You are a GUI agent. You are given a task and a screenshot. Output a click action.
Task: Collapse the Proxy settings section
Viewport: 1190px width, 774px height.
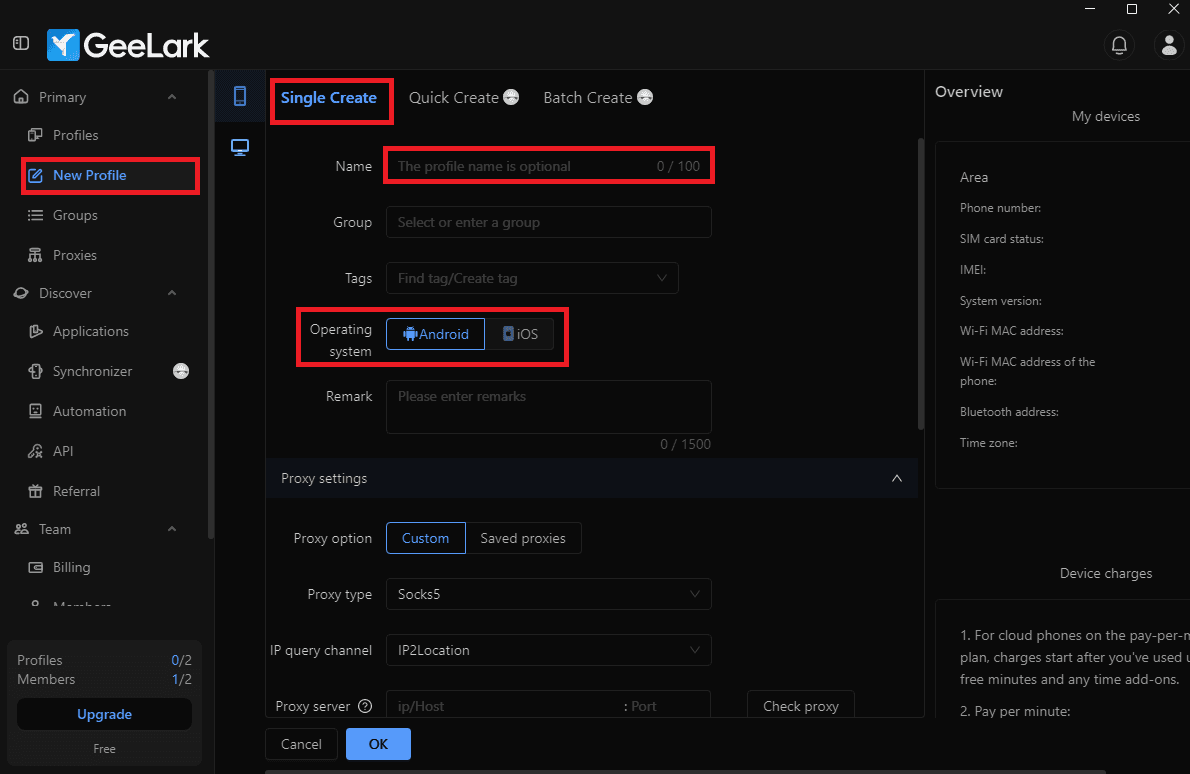(897, 478)
